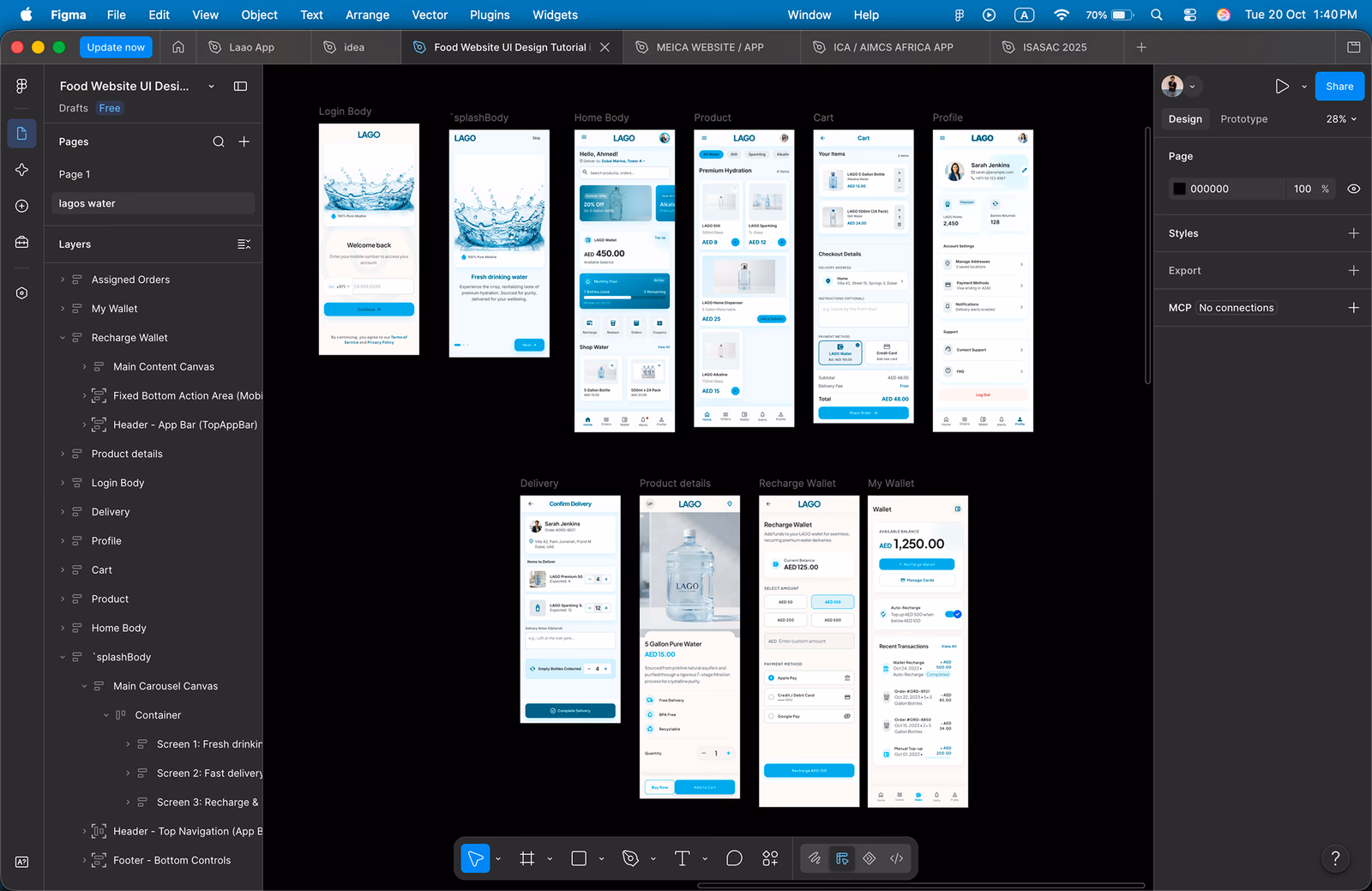Close the Food Website UI Design tab
Viewport: 1372px width, 891px height.
point(605,47)
